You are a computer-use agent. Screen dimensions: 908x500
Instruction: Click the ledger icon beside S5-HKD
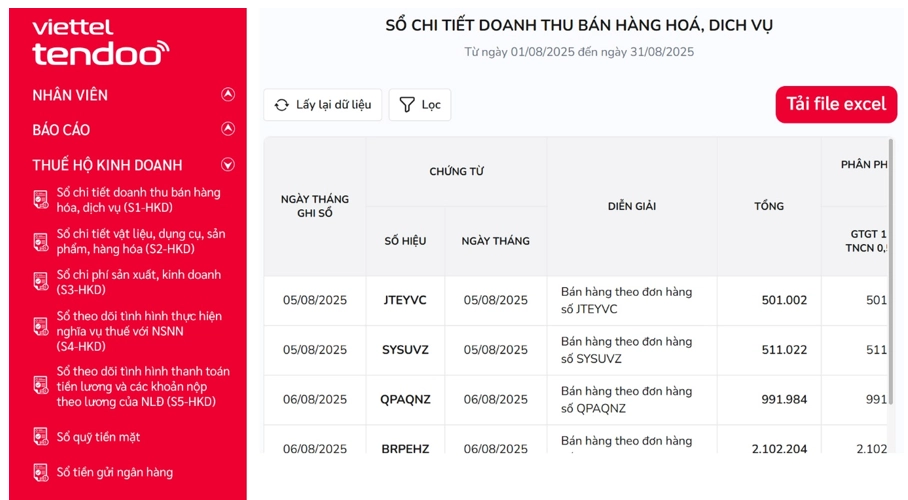pyautogui.click(x=41, y=386)
